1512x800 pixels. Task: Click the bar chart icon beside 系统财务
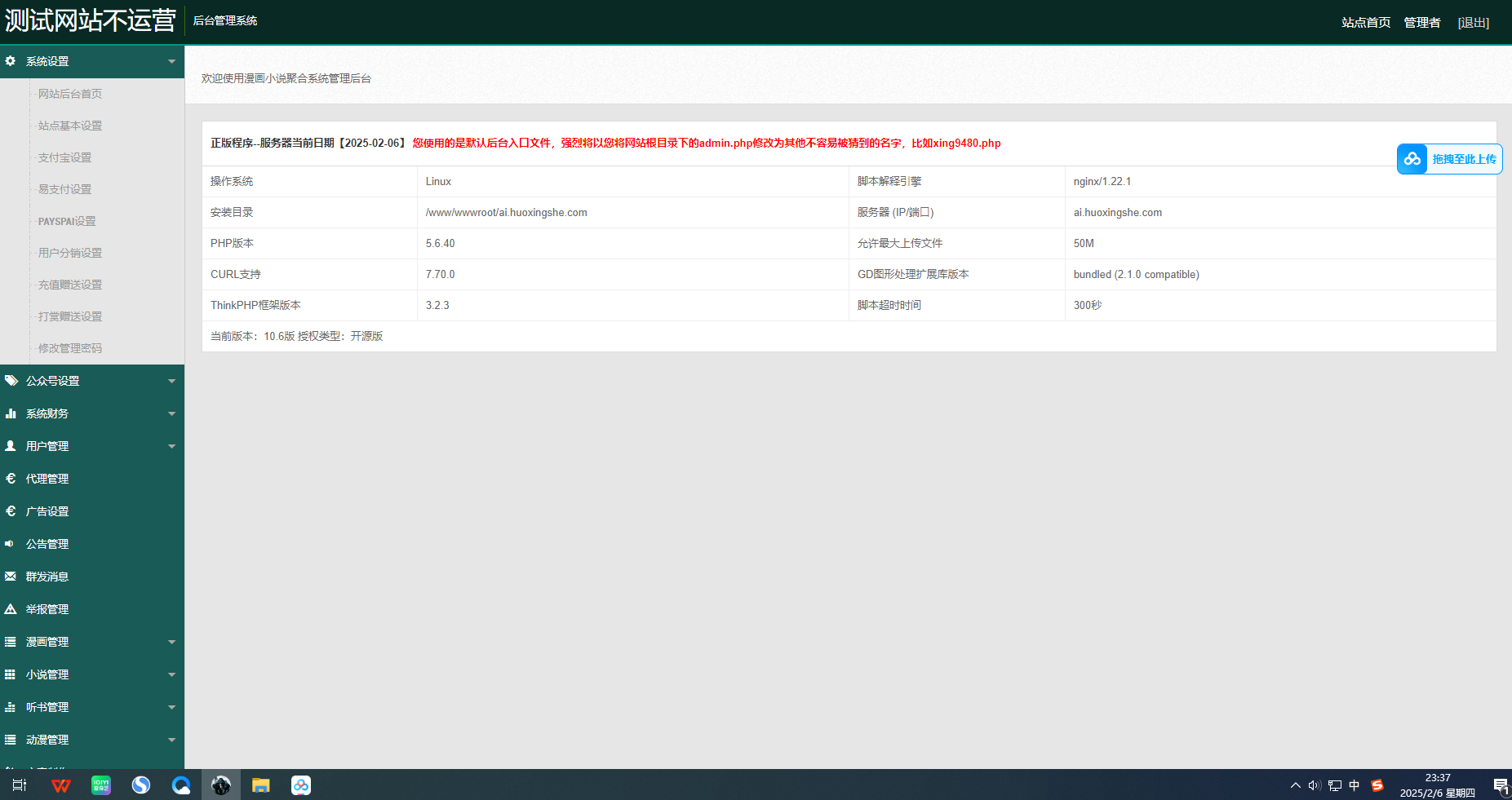coord(11,413)
